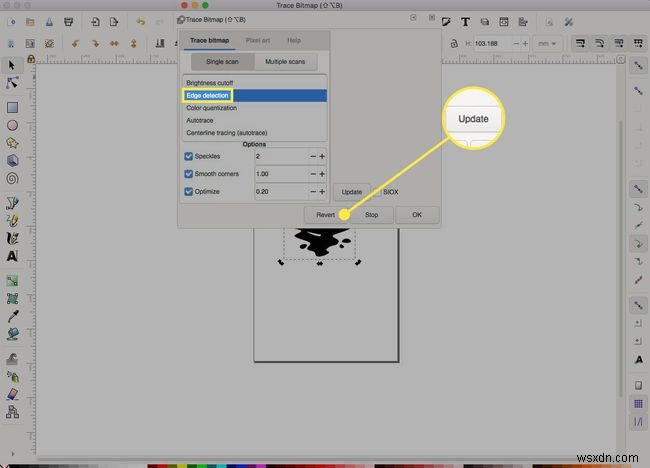The image size is (650, 468).
Task: Select the Text tool in toolbox
Action: (12, 256)
